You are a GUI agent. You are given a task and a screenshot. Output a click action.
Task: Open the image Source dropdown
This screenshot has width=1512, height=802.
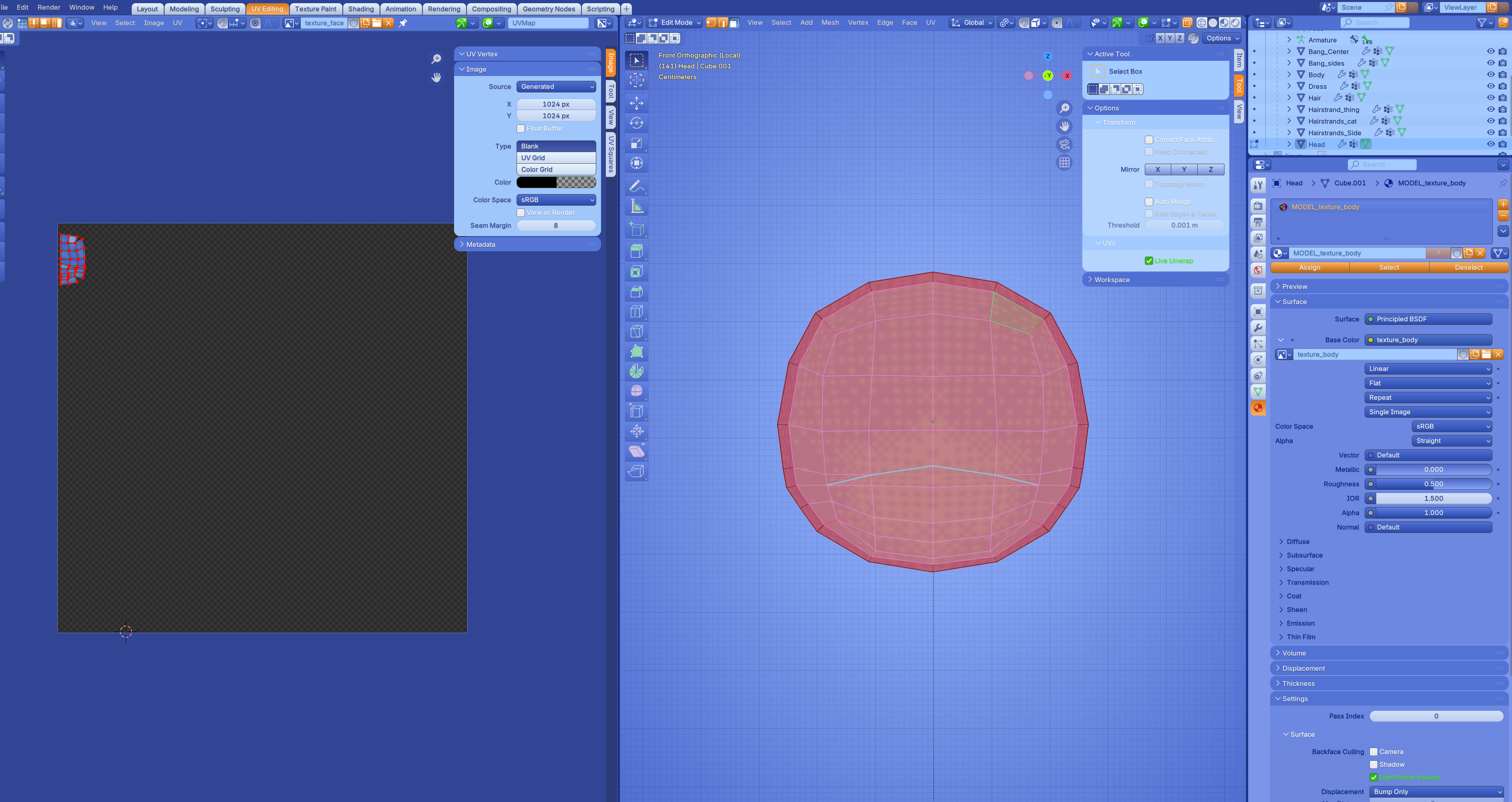(x=556, y=87)
